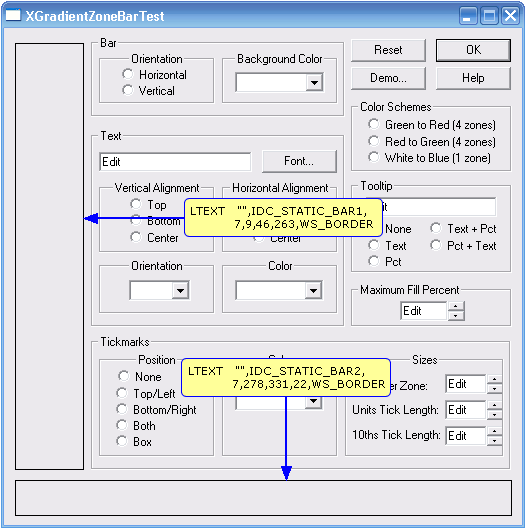The image size is (526, 529).
Task: Decrease Units Tick Length with the down spinner
Action: tap(494, 414)
